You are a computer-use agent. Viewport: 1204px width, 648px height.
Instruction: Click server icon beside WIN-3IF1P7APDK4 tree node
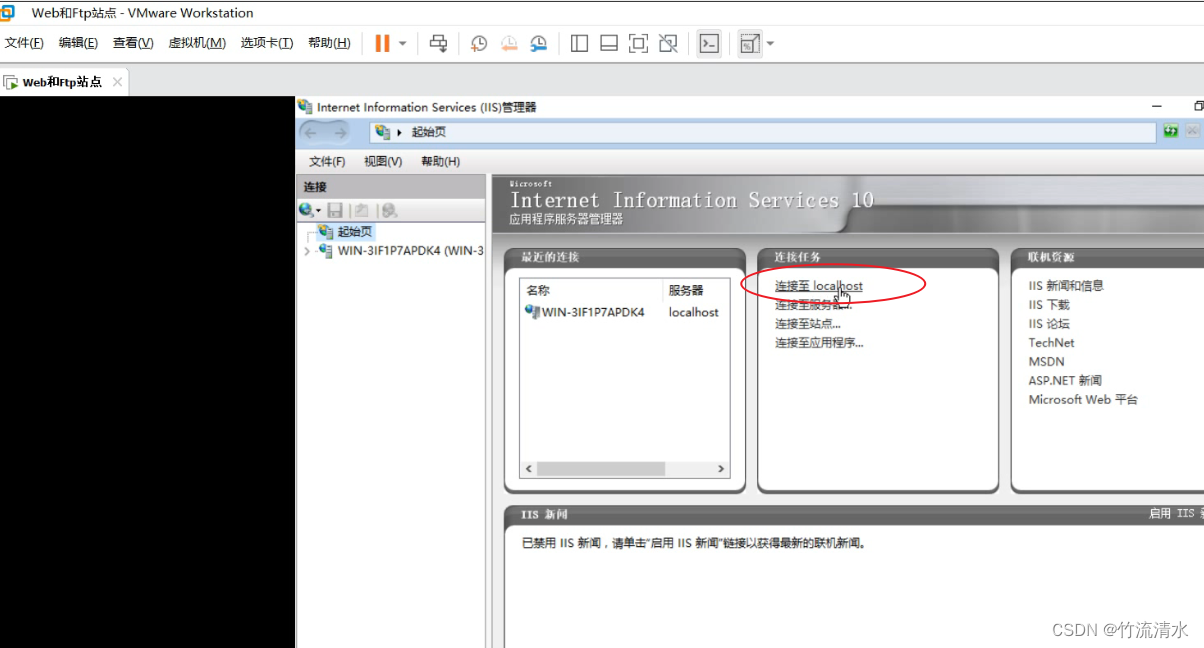coord(324,250)
